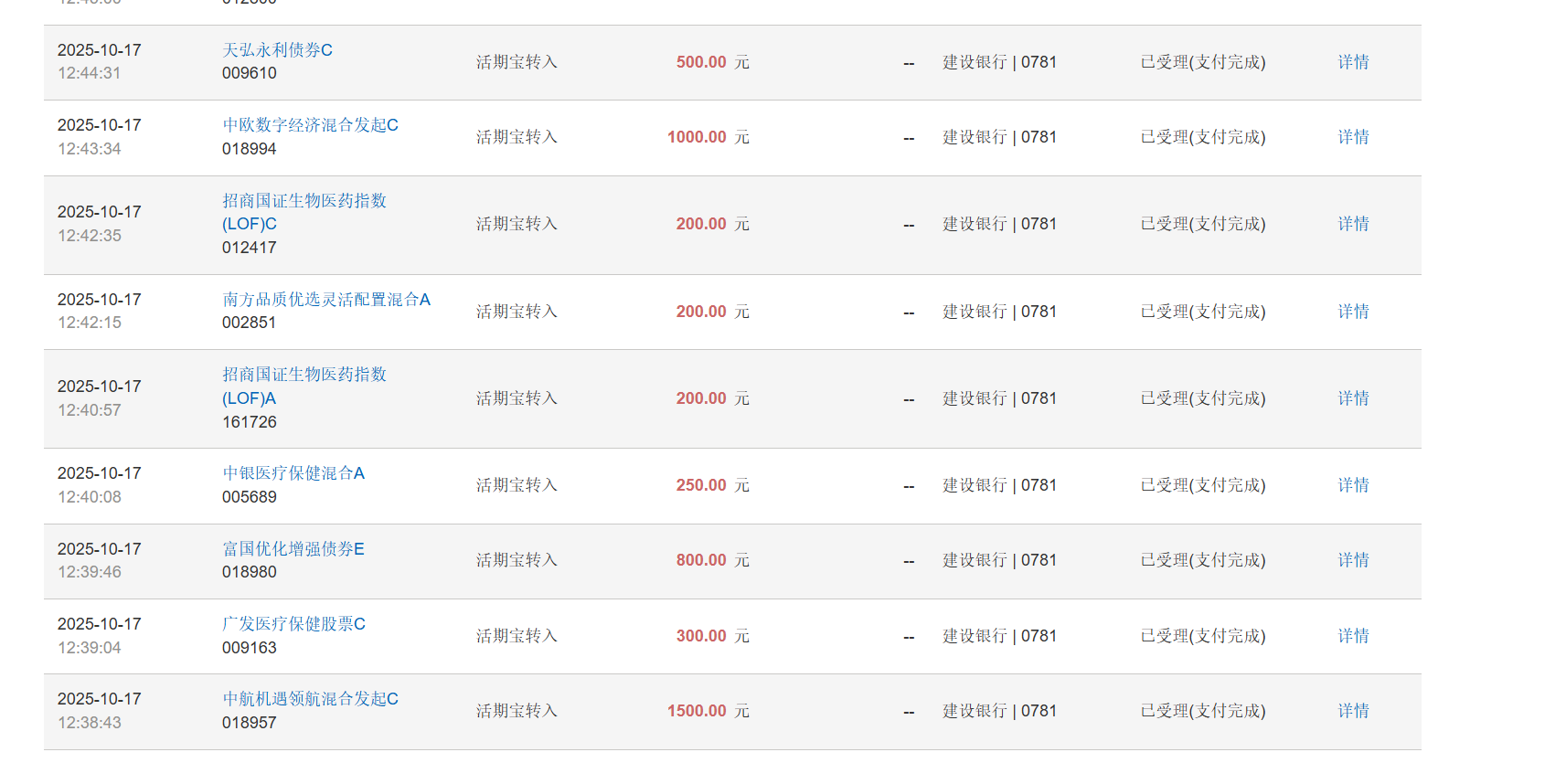Open 详情 for the 12:42:35 招商国证 LOF C row
The image size is (1566, 784).
tap(1353, 224)
